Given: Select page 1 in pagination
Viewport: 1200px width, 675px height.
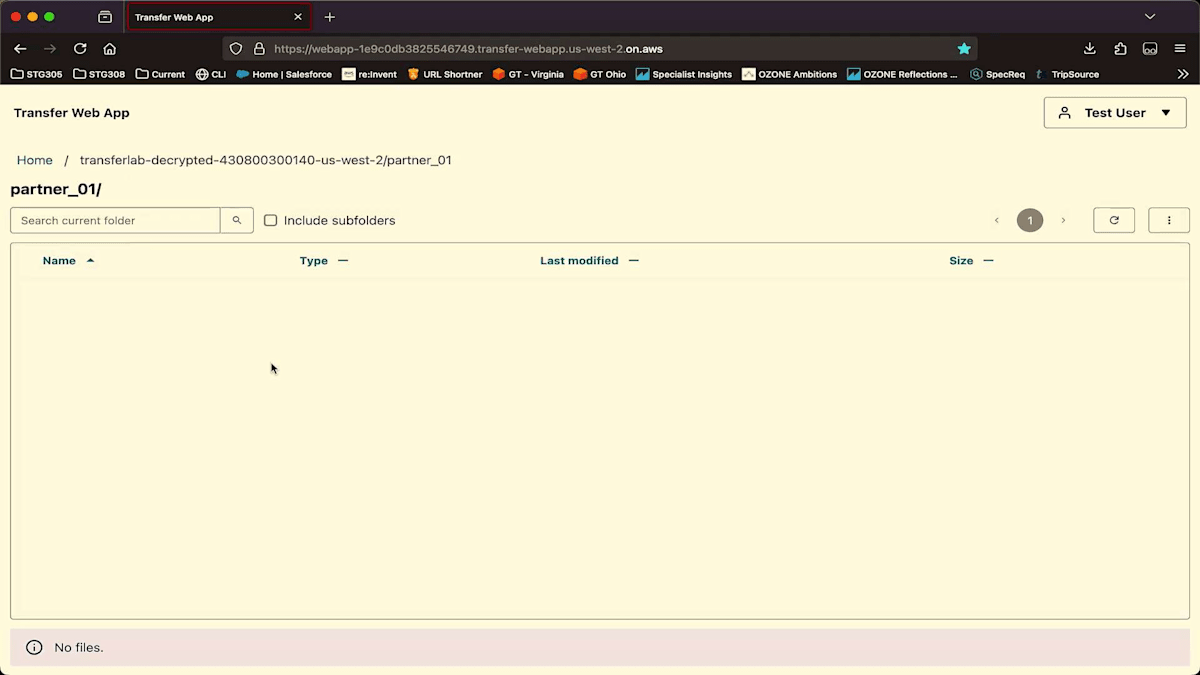Looking at the screenshot, I should tap(1030, 220).
